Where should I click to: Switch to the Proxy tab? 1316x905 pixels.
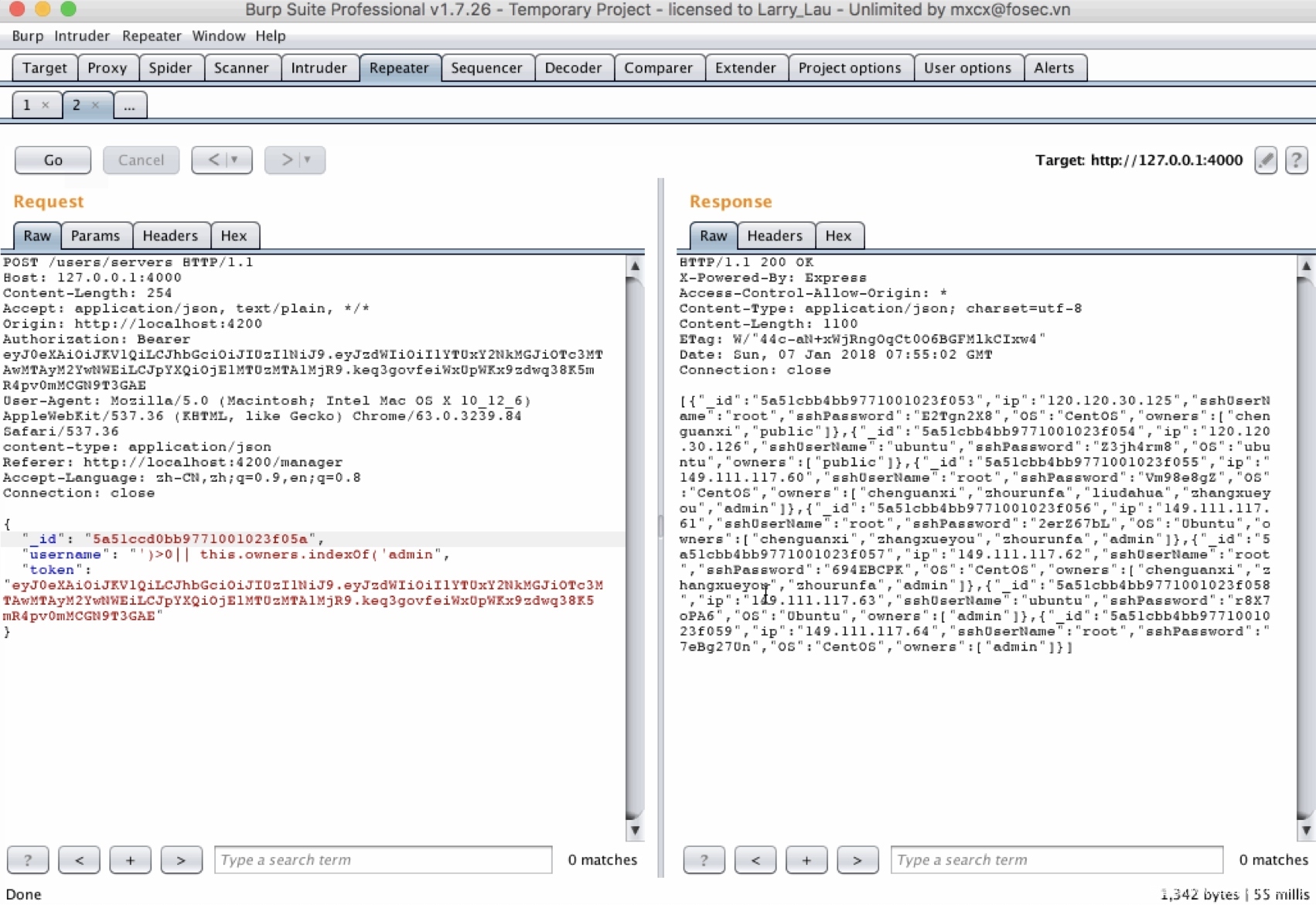[107, 68]
